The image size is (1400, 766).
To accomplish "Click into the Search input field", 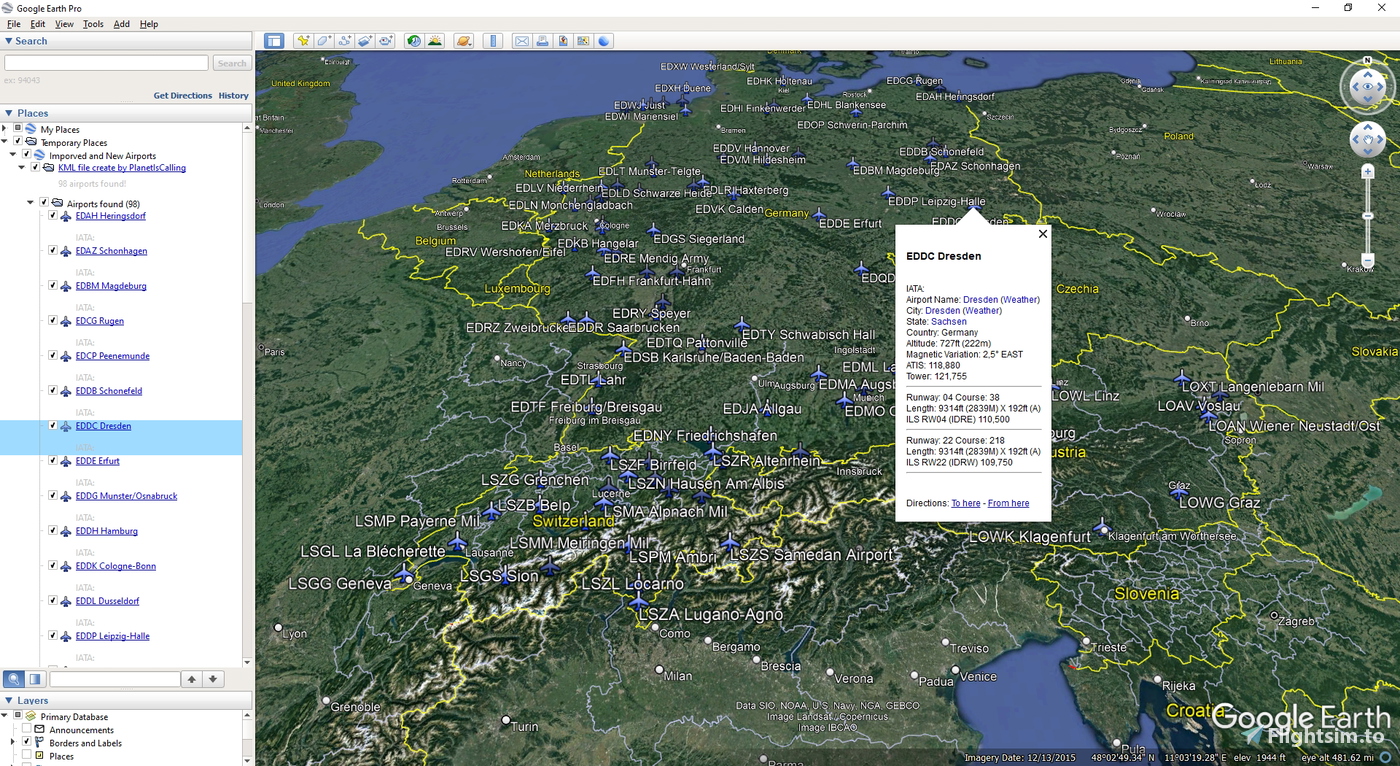I will (x=106, y=63).
